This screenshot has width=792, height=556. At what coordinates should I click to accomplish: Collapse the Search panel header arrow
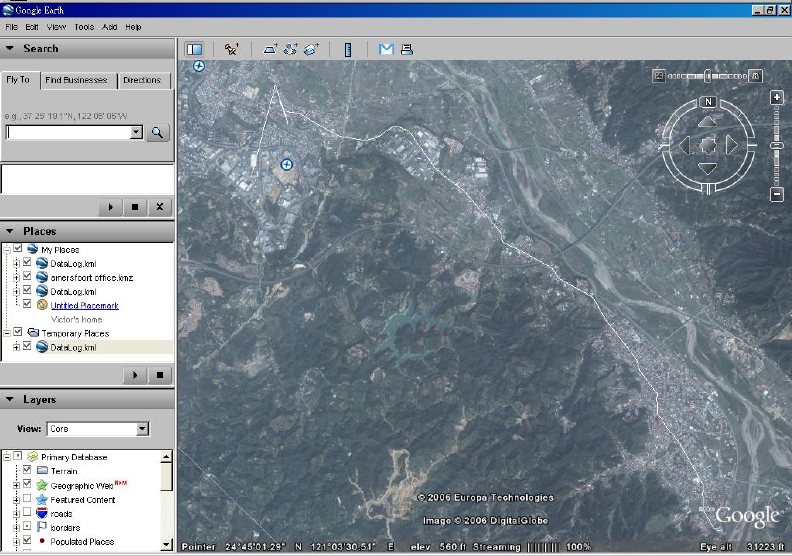(x=10, y=48)
